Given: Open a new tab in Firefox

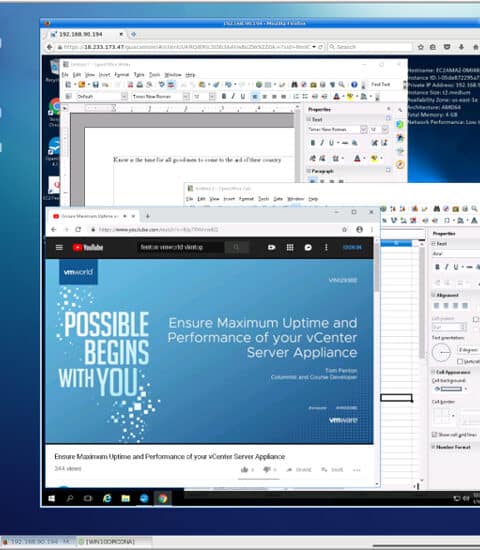Looking at the screenshot, I should [x=133, y=34].
